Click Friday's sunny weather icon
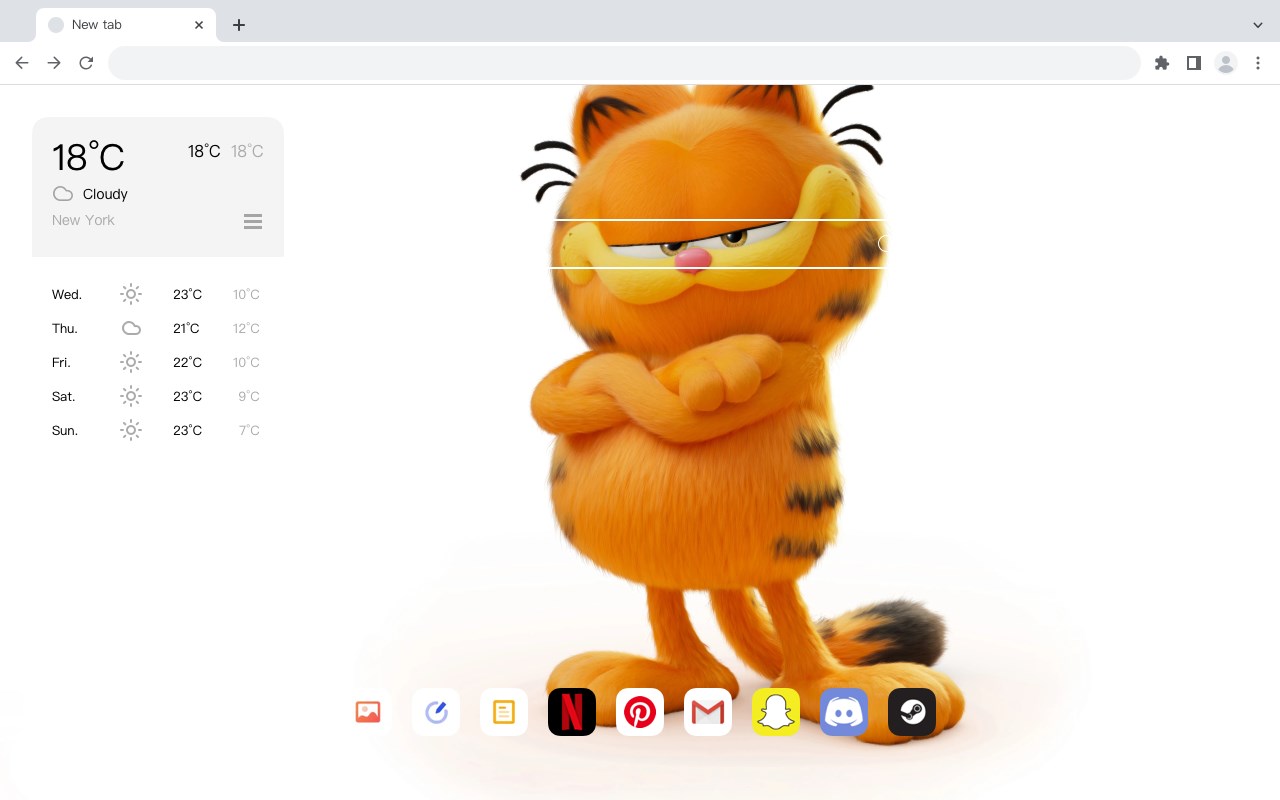Screen dimensions: 1280x800 (131, 362)
